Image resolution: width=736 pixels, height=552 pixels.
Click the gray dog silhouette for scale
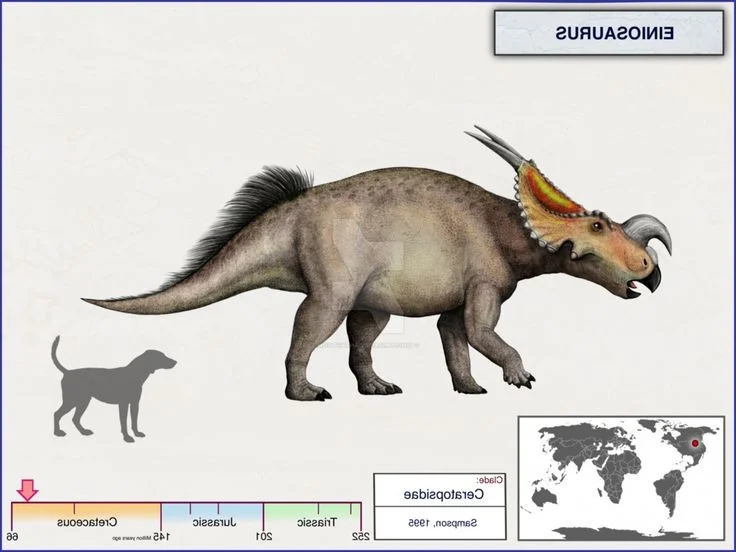[x=110, y=387]
